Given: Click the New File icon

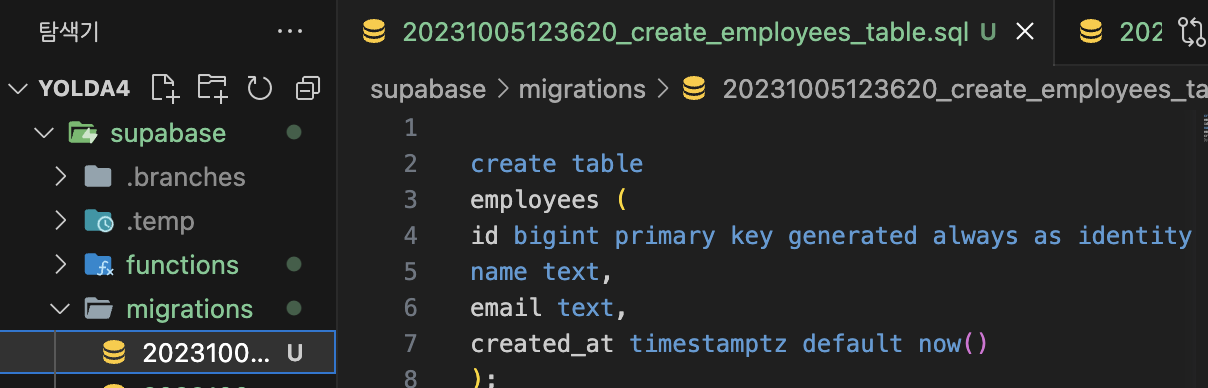Looking at the screenshot, I should click(x=165, y=89).
